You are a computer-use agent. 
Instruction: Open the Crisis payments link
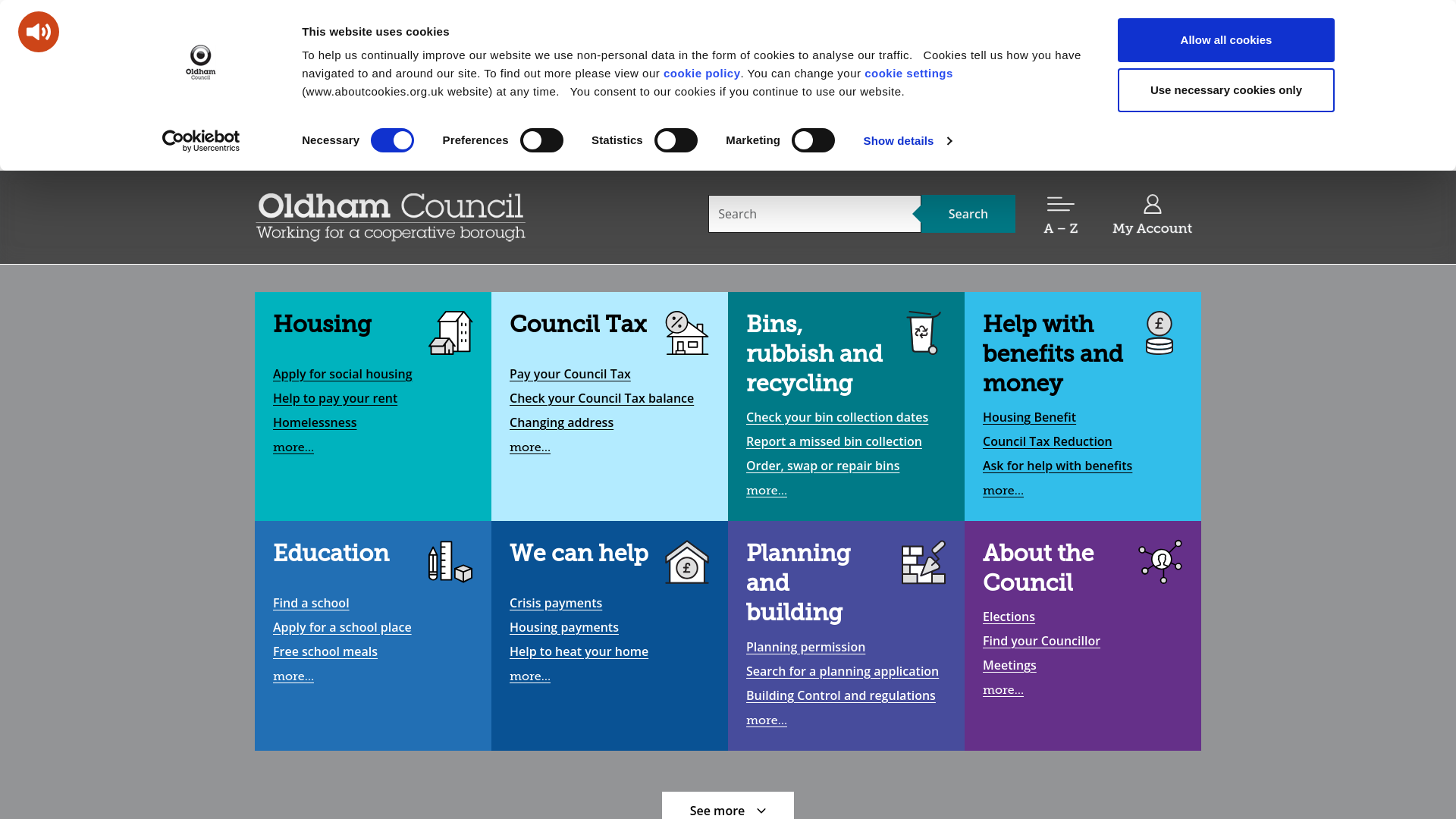pyautogui.click(x=556, y=604)
